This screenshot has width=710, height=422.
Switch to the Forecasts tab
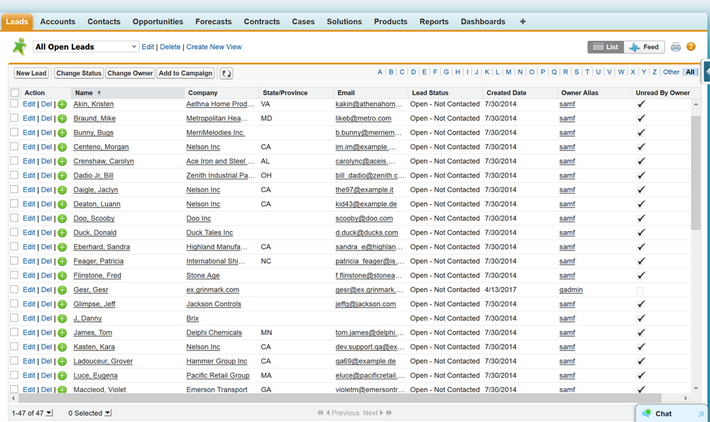pos(213,21)
